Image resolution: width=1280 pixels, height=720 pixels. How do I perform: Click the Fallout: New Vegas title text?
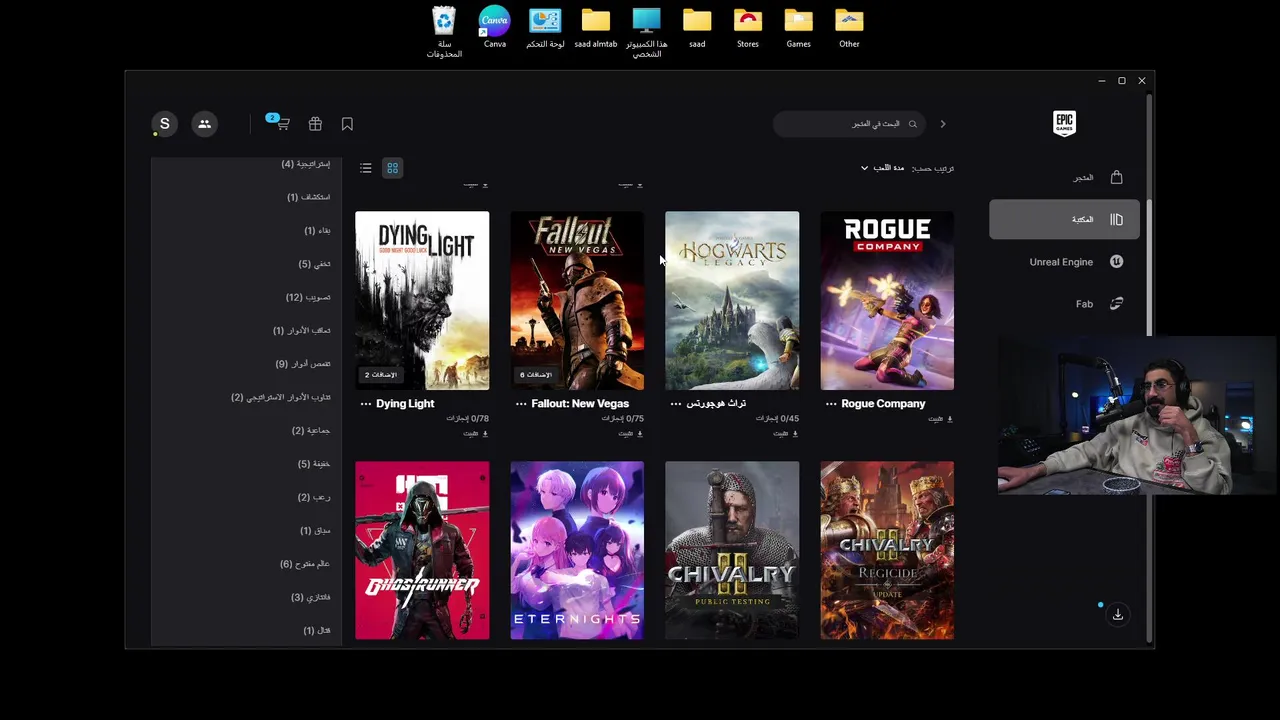point(580,404)
